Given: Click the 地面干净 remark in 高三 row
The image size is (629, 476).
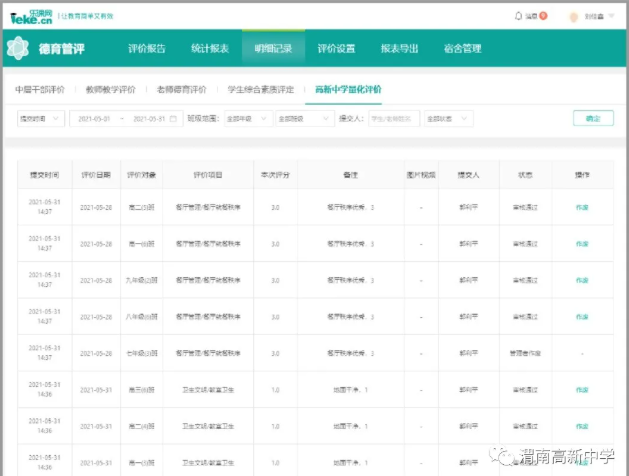Looking at the screenshot, I should [x=350, y=390].
